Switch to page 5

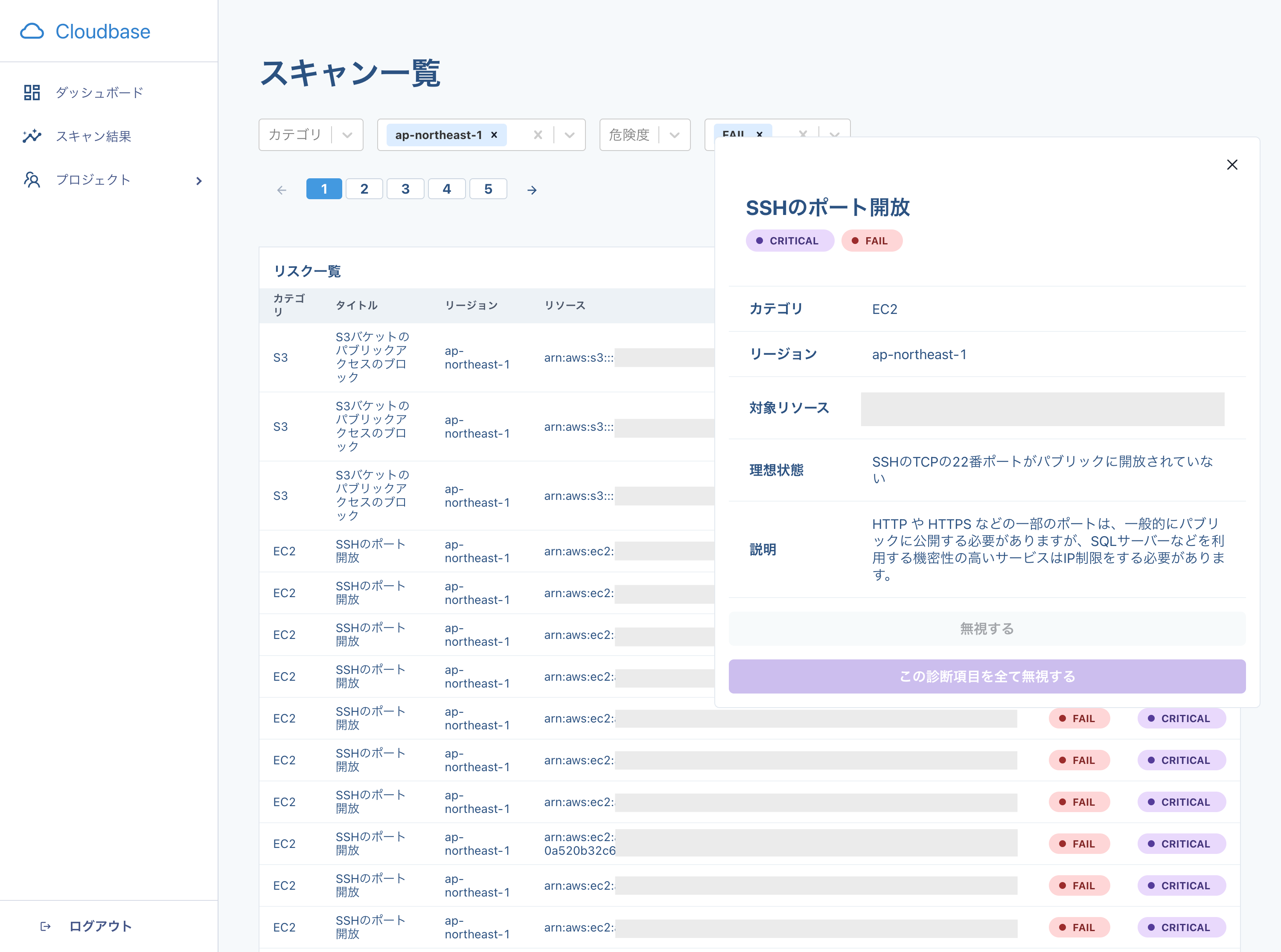point(488,189)
